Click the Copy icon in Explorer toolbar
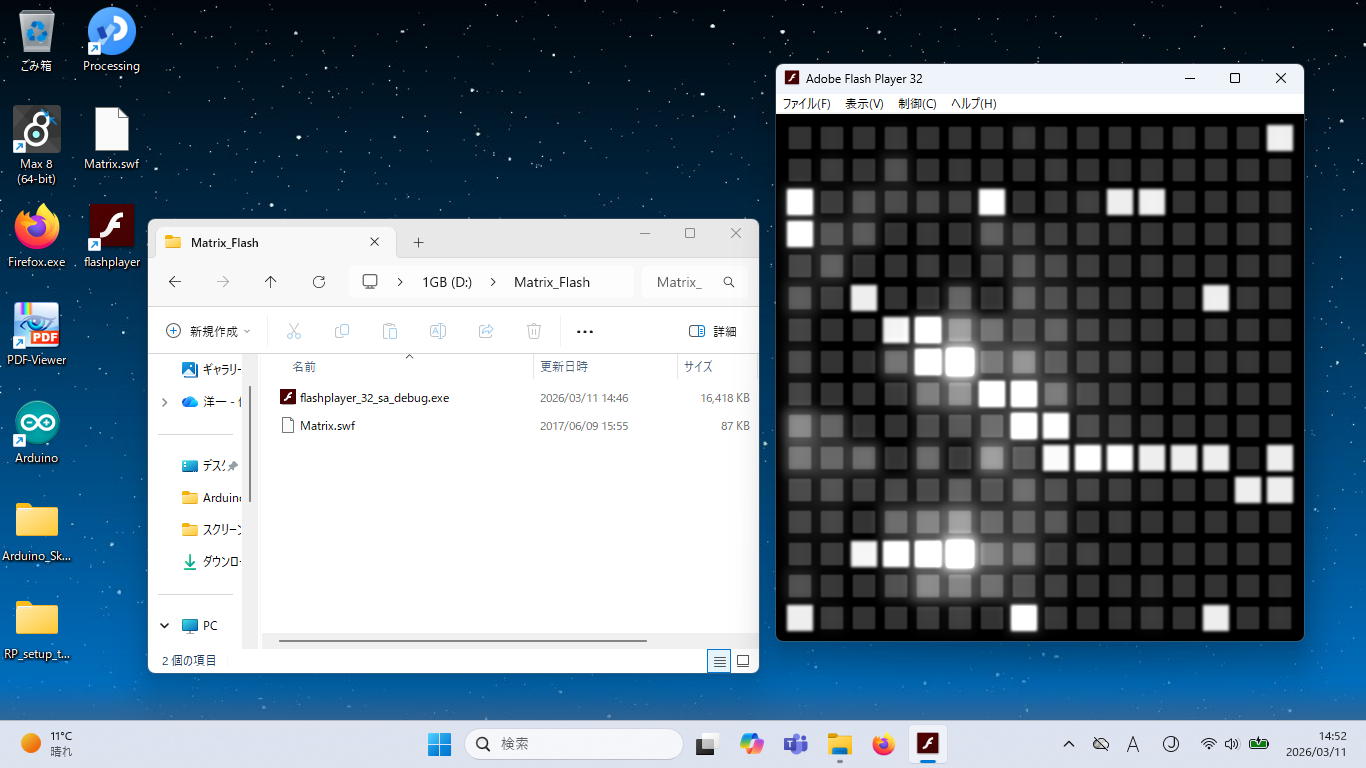The height and width of the screenshot is (768, 1366). pos(342,331)
